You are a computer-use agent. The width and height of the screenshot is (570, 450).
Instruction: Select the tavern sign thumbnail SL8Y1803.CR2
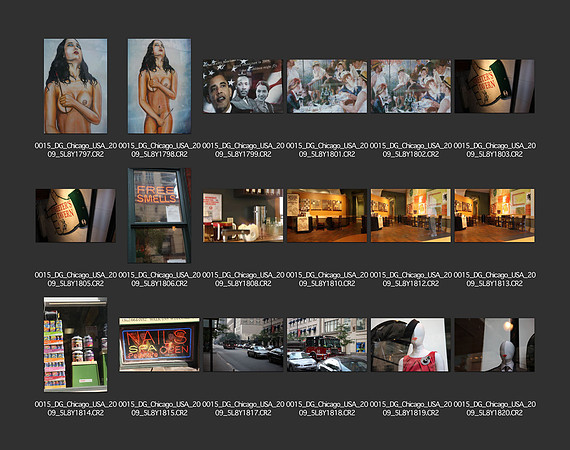coord(494,86)
